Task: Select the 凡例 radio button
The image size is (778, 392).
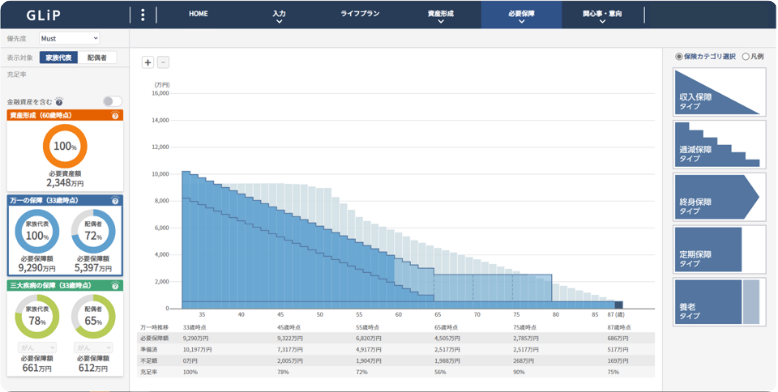Action: pos(745,57)
